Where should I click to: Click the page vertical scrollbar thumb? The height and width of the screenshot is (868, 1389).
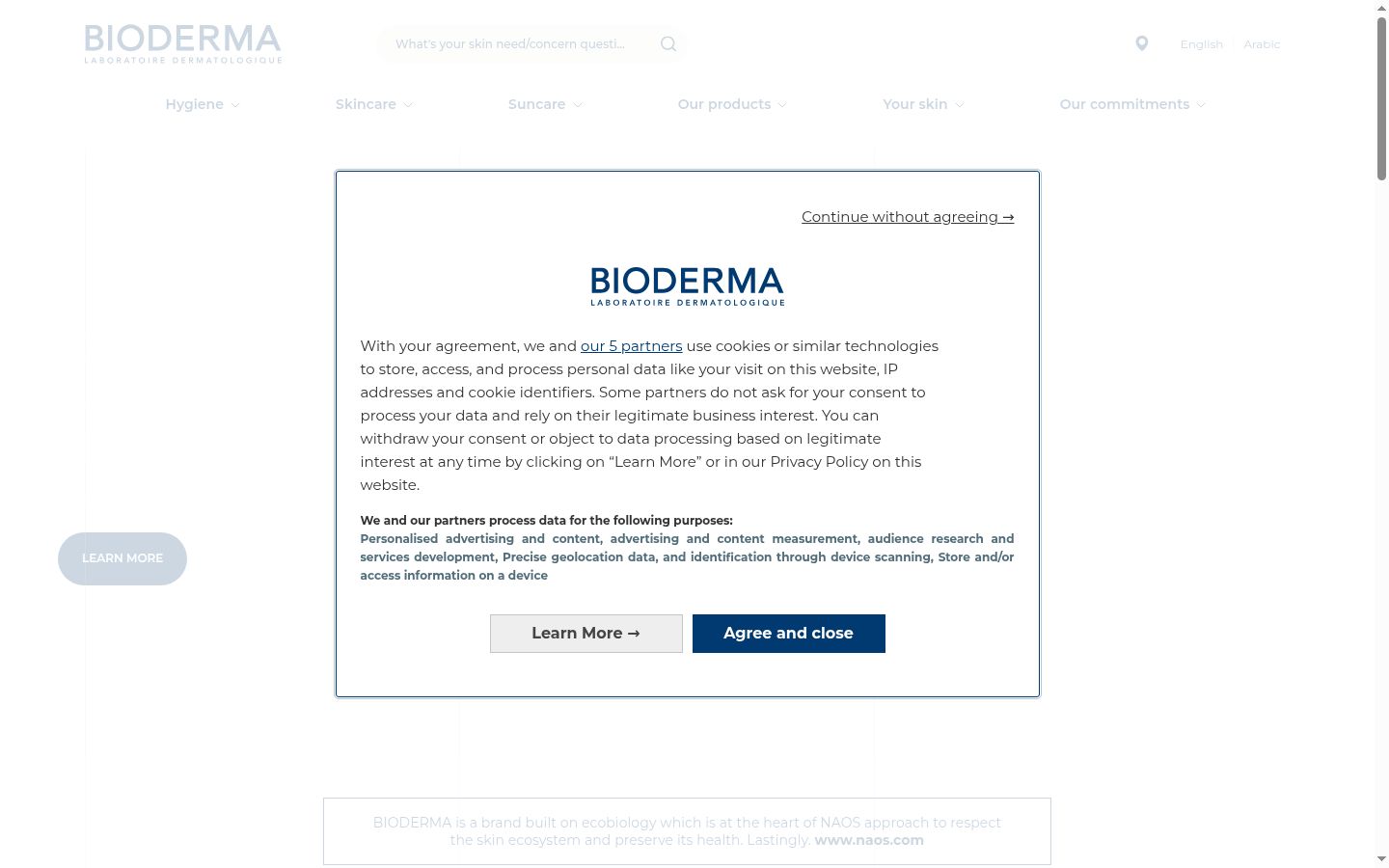coord(1381,98)
